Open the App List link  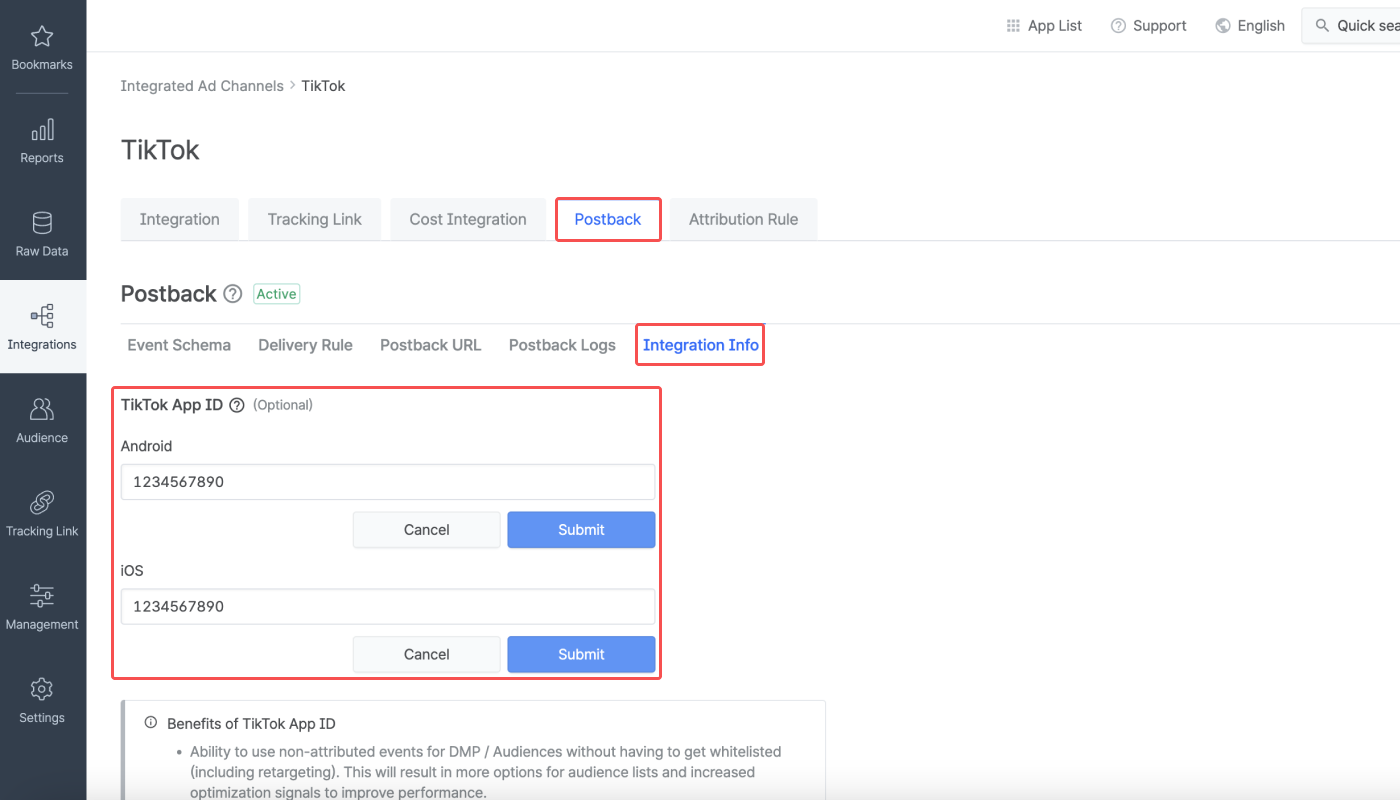(x=1055, y=26)
